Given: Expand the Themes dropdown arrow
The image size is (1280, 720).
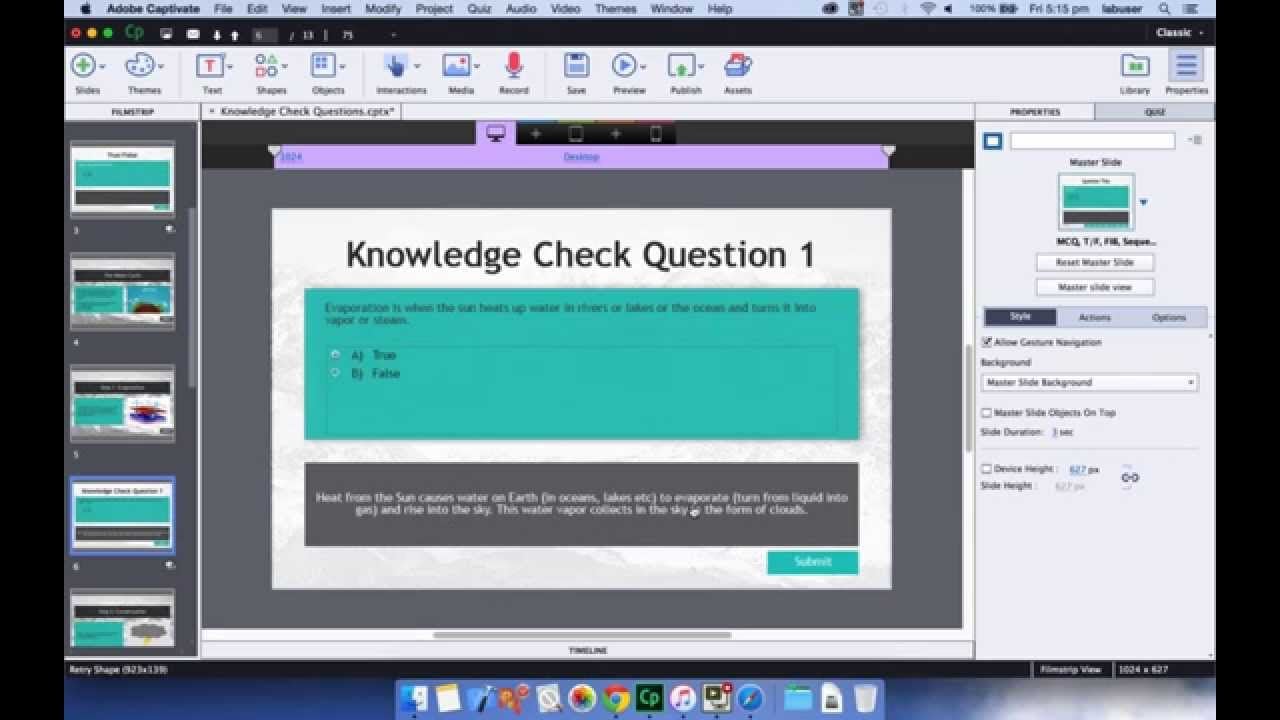Looking at the screenshot, I should [159, 66].
